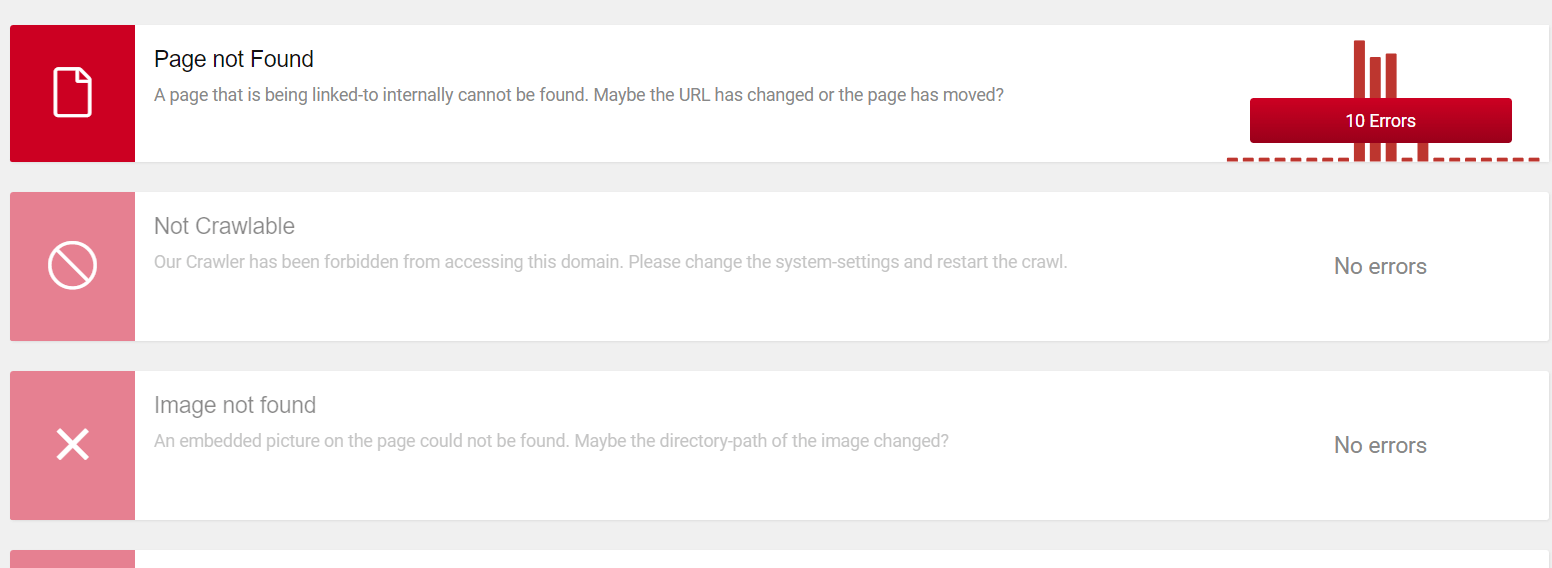Click the embedded picture description text

(551, 440)
